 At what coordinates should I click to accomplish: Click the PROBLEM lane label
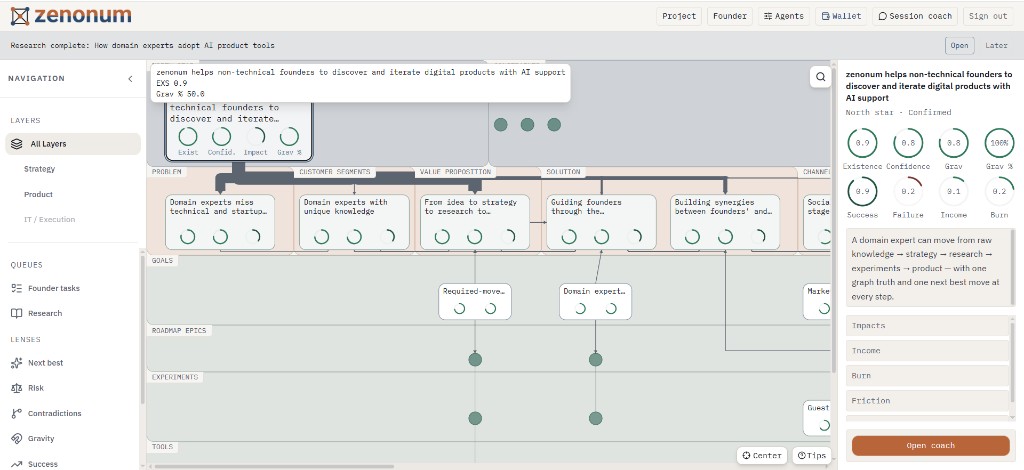(x=167, y=172)
